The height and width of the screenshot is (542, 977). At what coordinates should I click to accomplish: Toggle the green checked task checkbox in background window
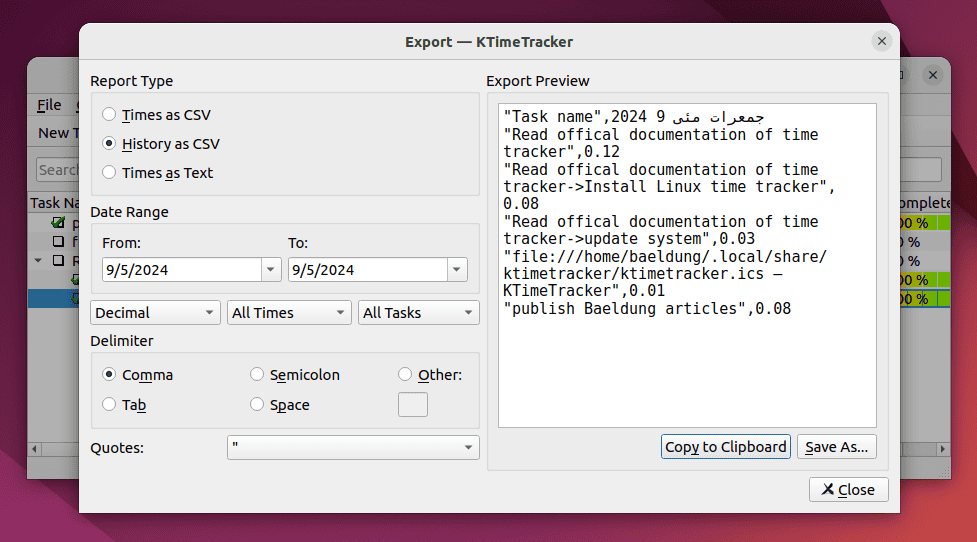[x=59, y=222]
